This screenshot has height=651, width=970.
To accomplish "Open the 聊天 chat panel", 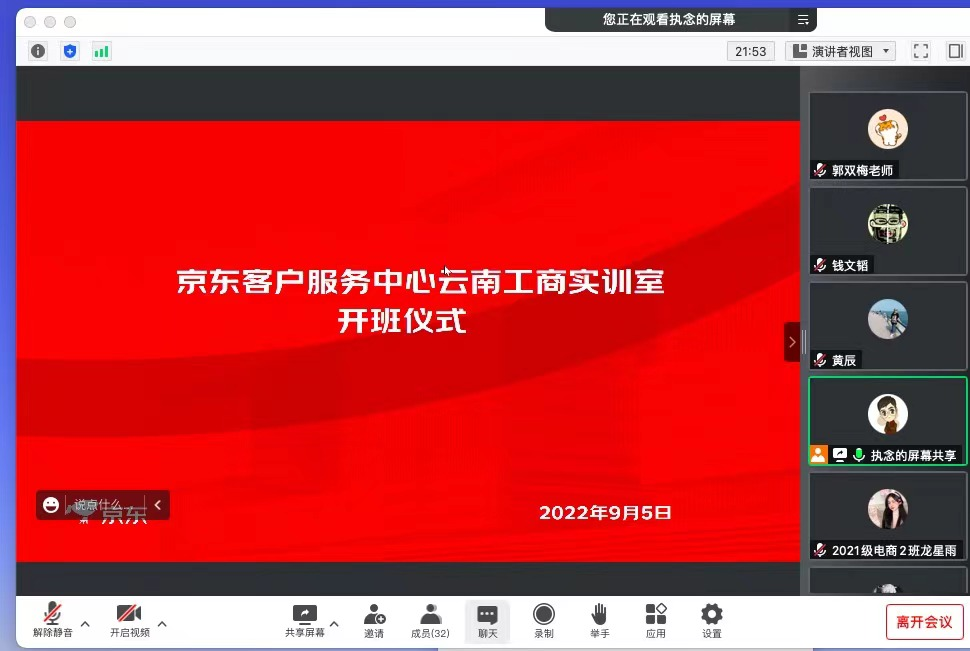I will (487, 620).
